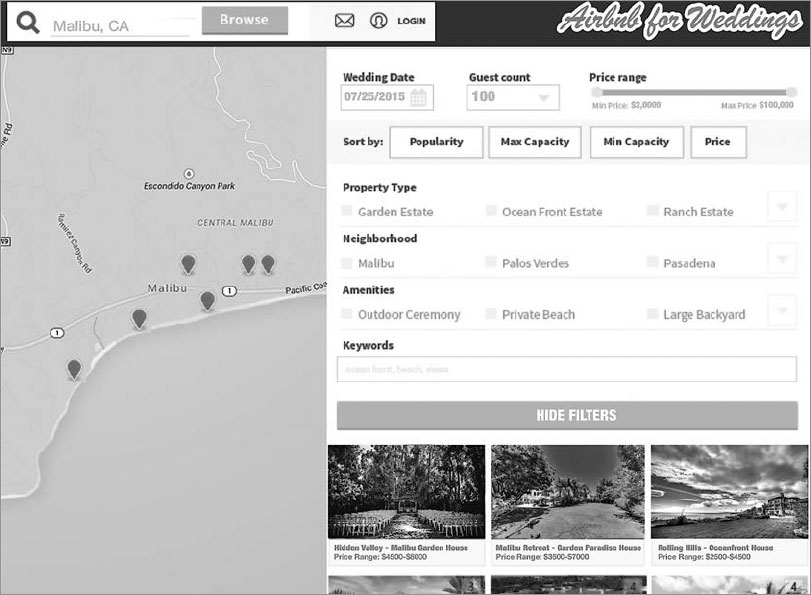Image resolution: width=811 pixels, height=595 pixels.
Task: Click the Central Malibu map label
Action: pyautogui.click(x=235, y=222)
